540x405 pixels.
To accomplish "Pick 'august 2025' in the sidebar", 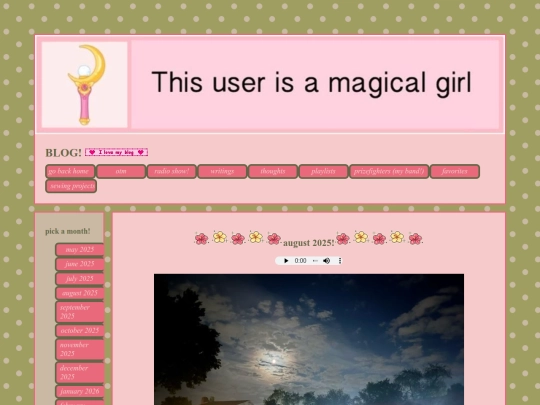I will coord(80,293).
